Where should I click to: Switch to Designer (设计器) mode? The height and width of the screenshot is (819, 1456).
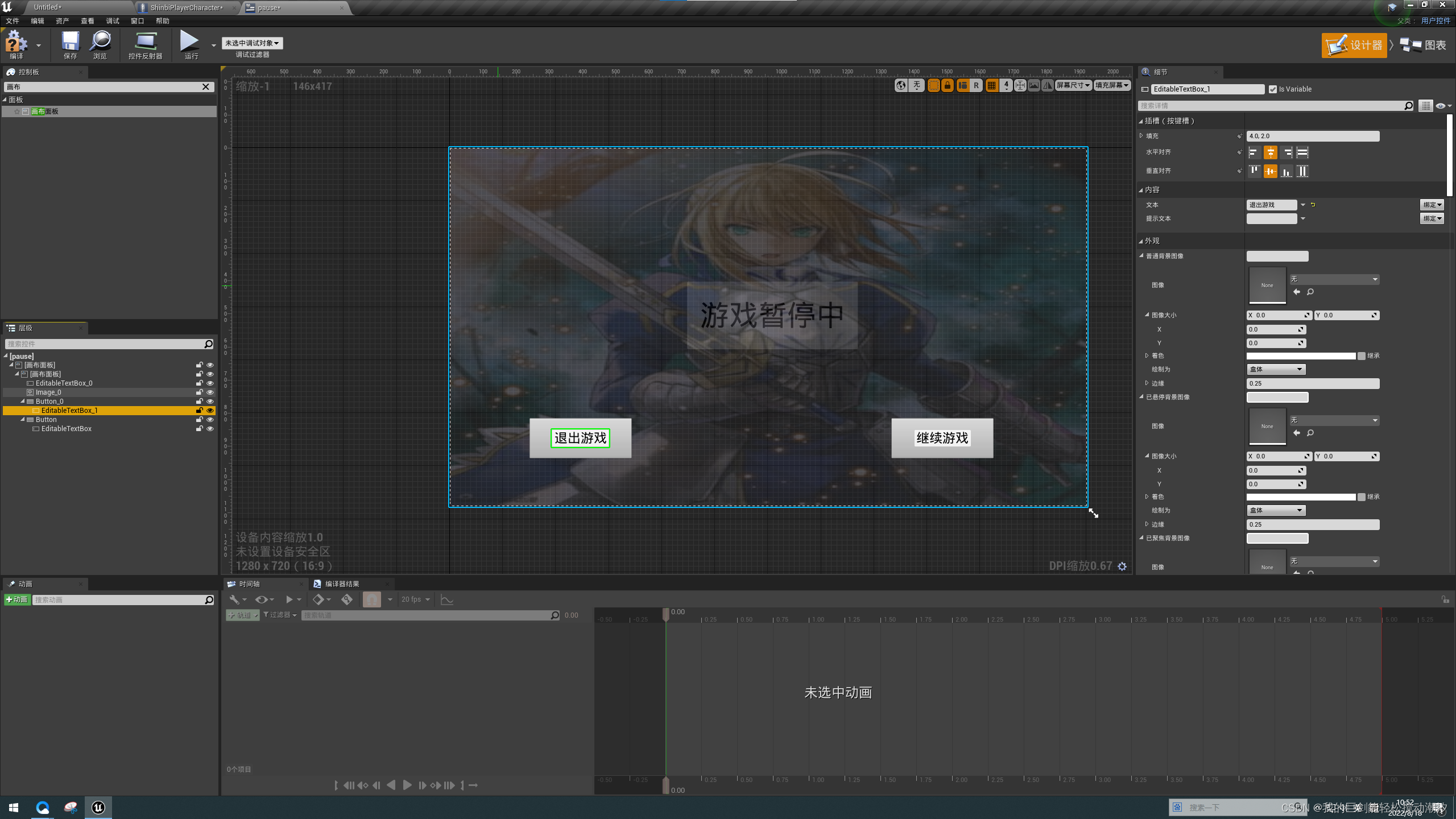(1354, 45)
